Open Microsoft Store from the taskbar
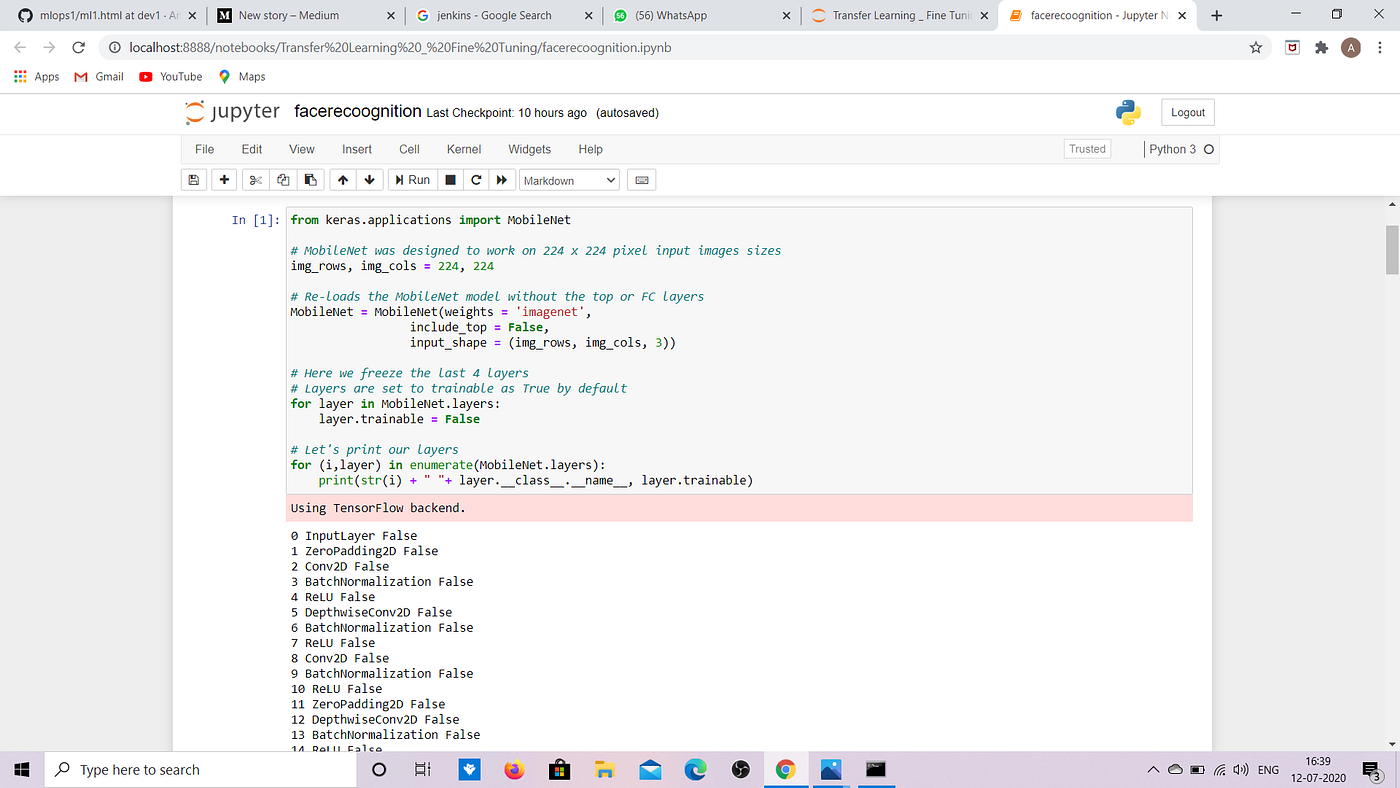Image resolution: width=1400 pixels, height=788 pixels. (559, 769)
